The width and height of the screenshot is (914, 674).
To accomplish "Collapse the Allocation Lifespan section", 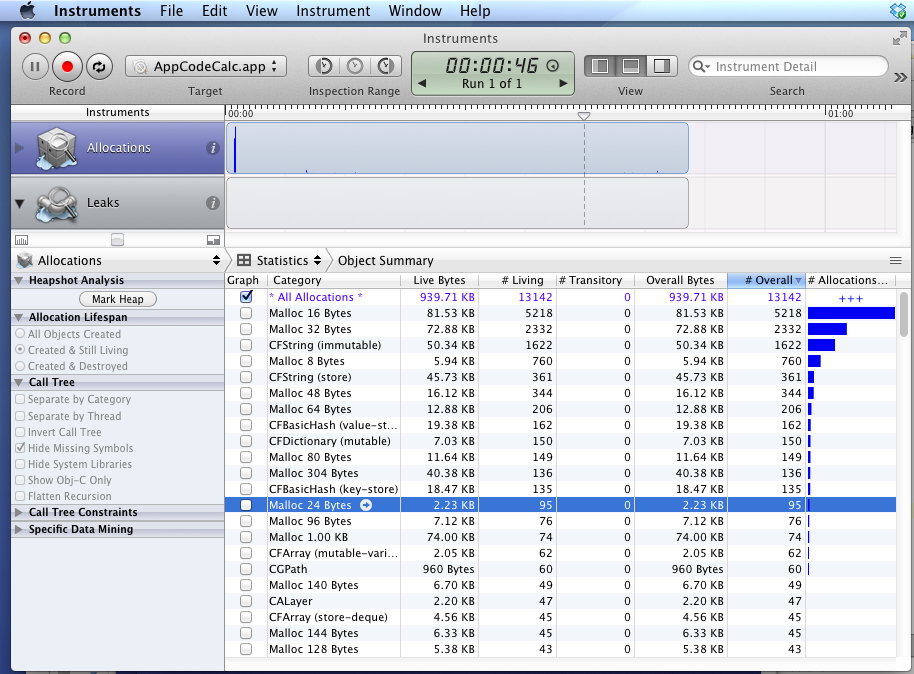I will coord(19,317).
